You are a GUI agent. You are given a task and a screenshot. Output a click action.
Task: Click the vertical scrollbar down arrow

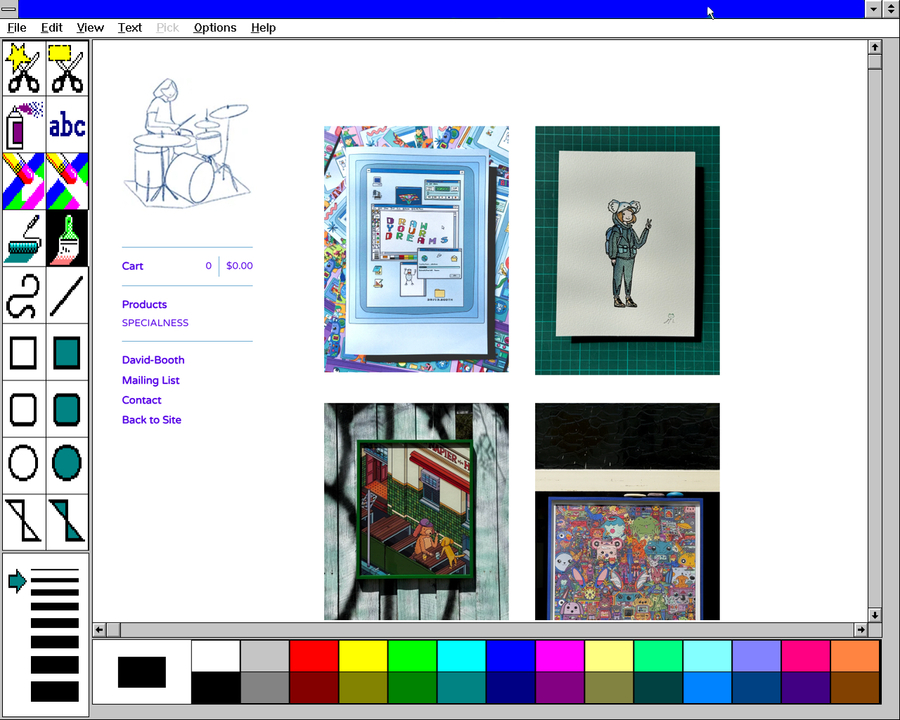coord(875,615)
